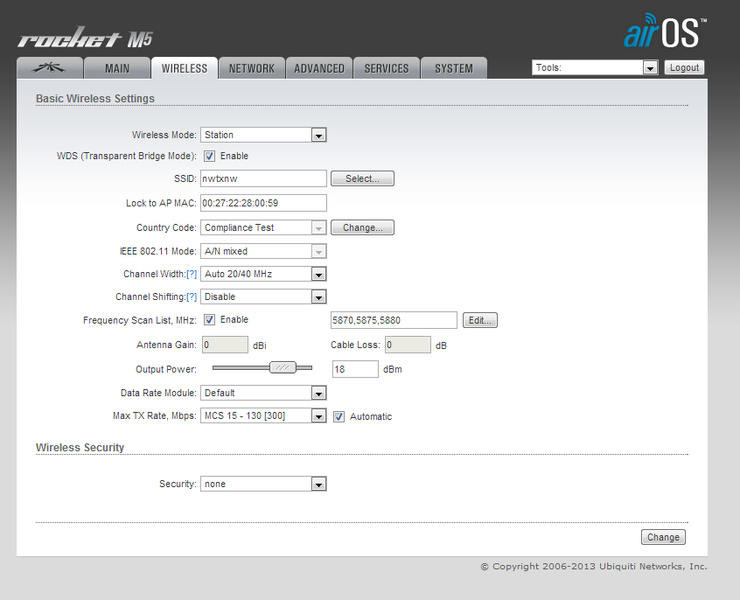This screenshot has width=740, height=600.
Task: Switch to the MAIN tab
Action: [117, 68]
